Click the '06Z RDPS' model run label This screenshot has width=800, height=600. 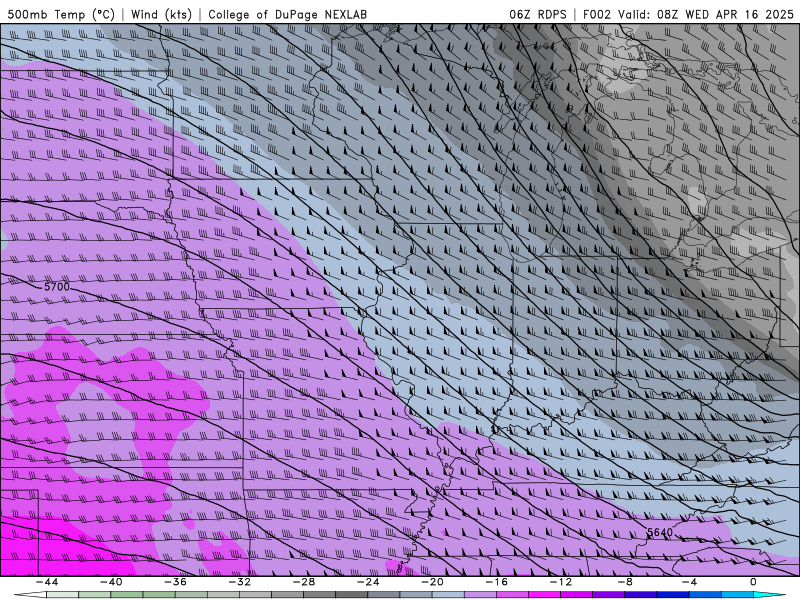tap(538, 14)
